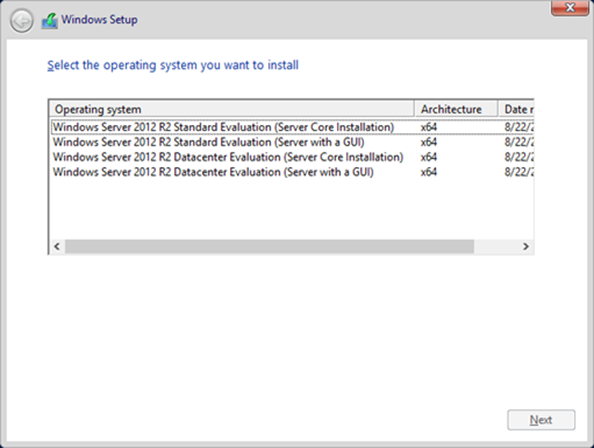Click the Date column header
The image size is (594, 448).
(x=516, y=109)
